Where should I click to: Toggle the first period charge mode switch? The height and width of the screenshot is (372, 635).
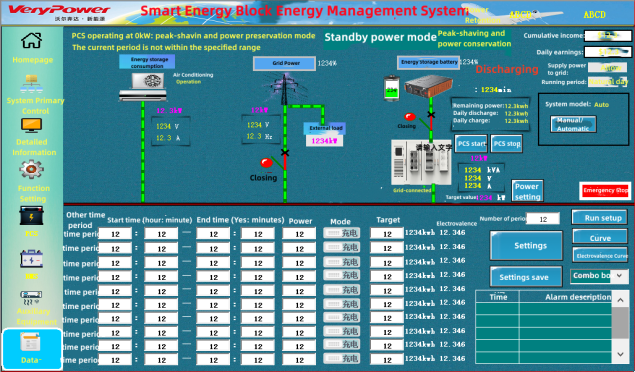point(342,233)
